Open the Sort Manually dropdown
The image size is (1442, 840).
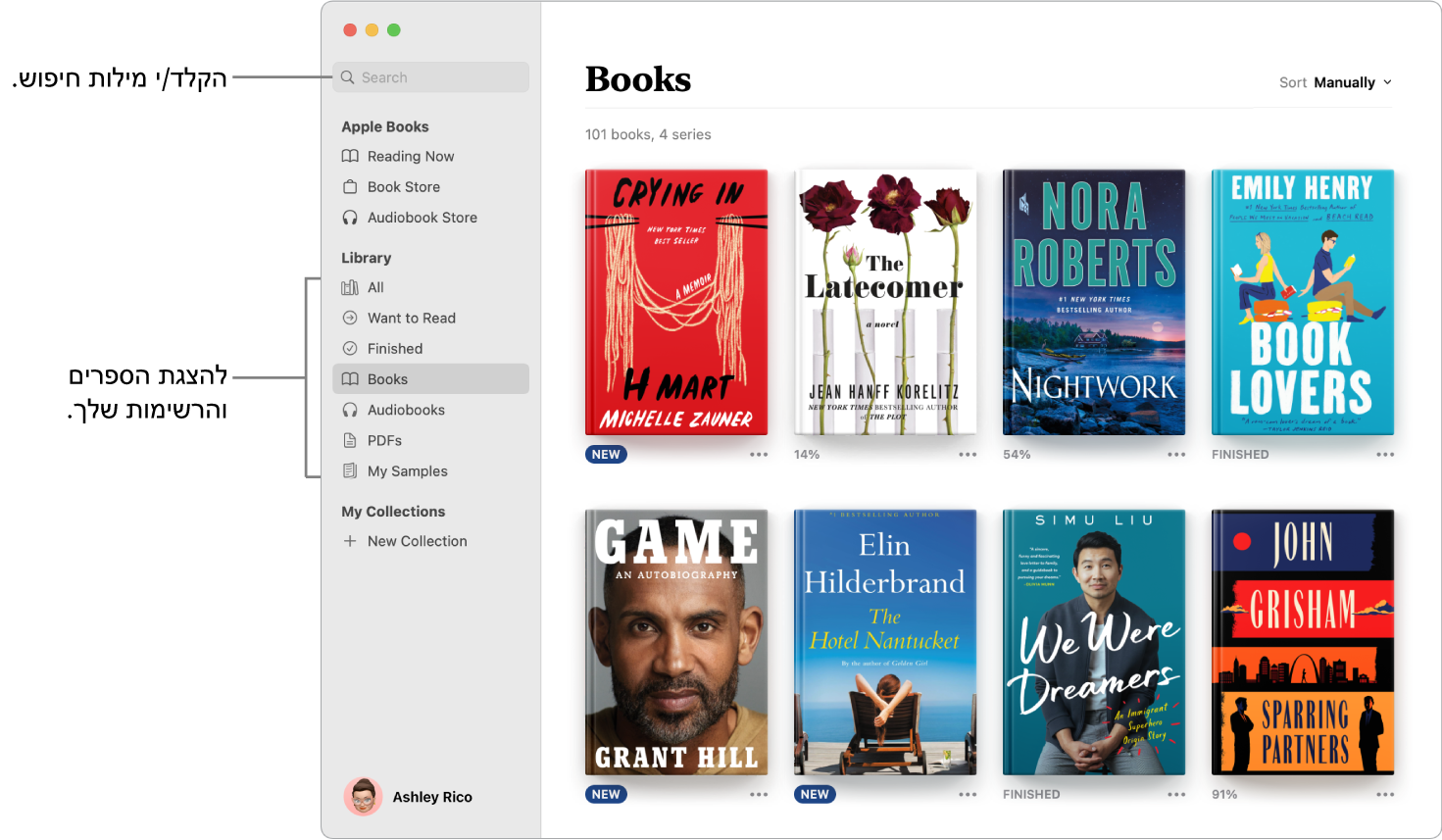(1335, 82)
